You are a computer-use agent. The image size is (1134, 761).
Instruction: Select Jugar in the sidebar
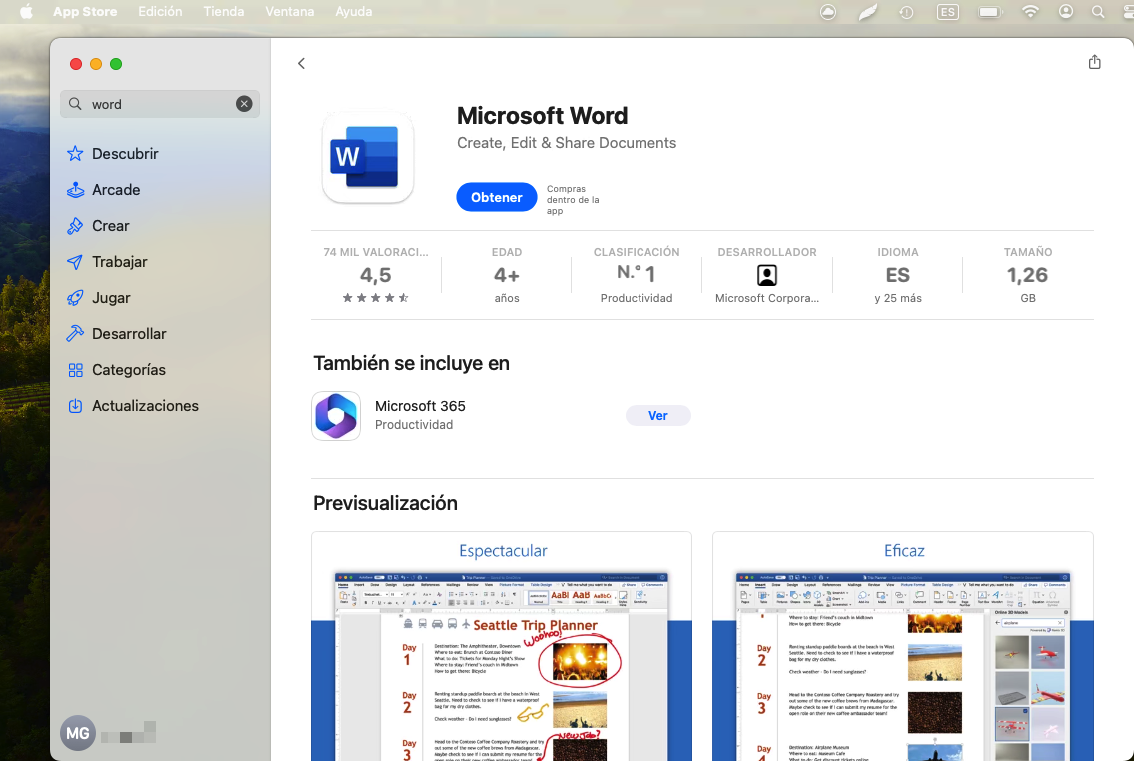(111, 298)
